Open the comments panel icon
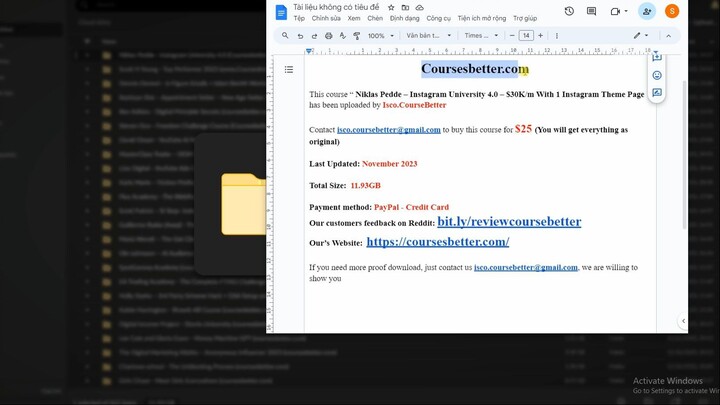Viewport: 720px width, 405px height. pyautogui.click(x=593, y=11)
